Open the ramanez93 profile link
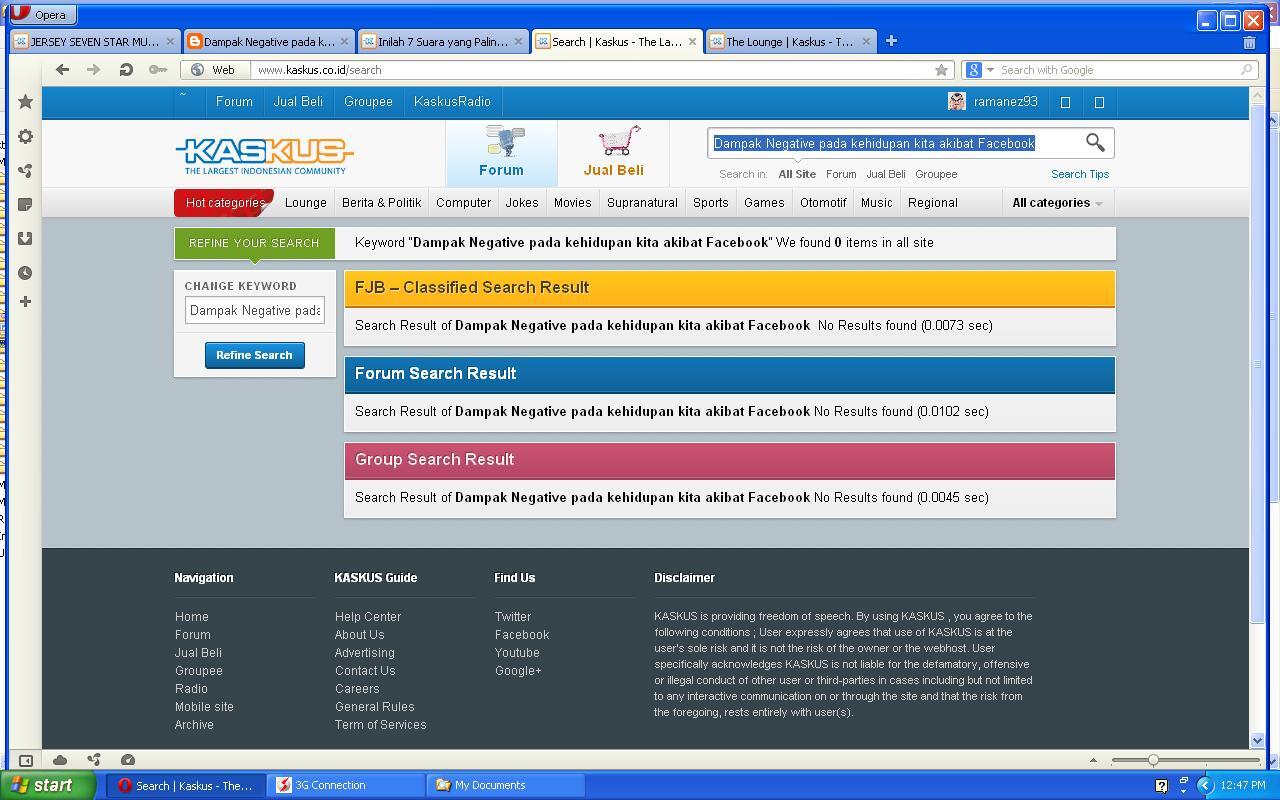Image resolution: width=1280 pixels, height=800 pixels. click(1005, 102)
